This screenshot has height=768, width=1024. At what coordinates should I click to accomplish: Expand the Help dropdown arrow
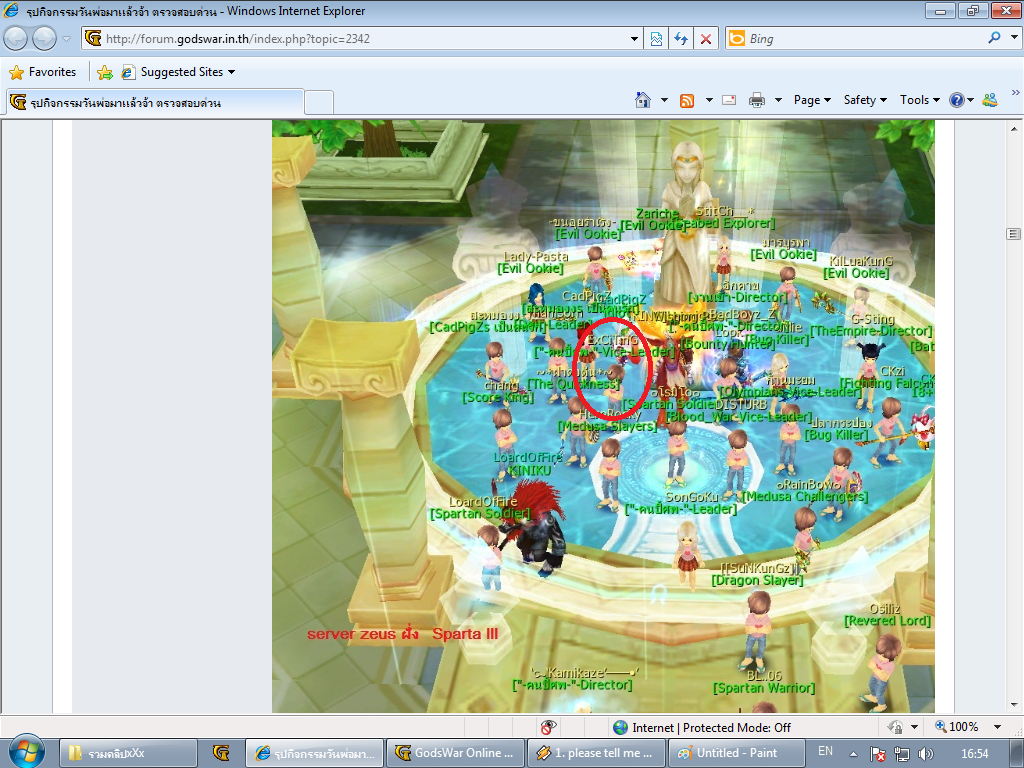970,101
